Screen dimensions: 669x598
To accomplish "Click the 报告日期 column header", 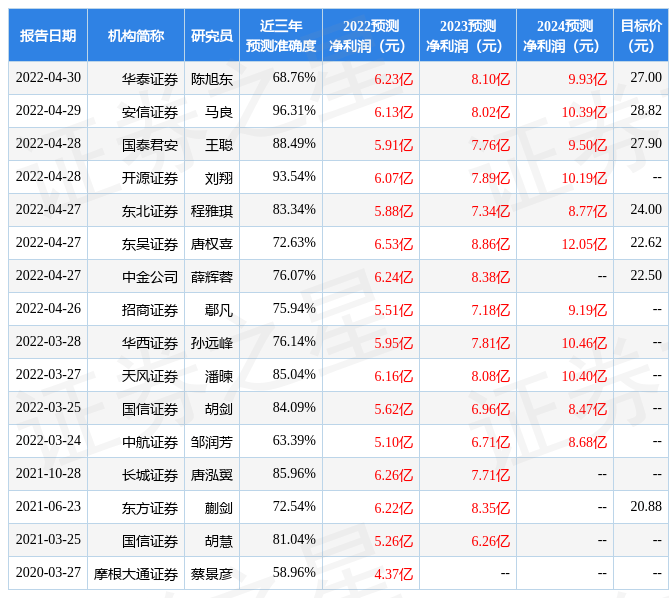I will 48,35.
